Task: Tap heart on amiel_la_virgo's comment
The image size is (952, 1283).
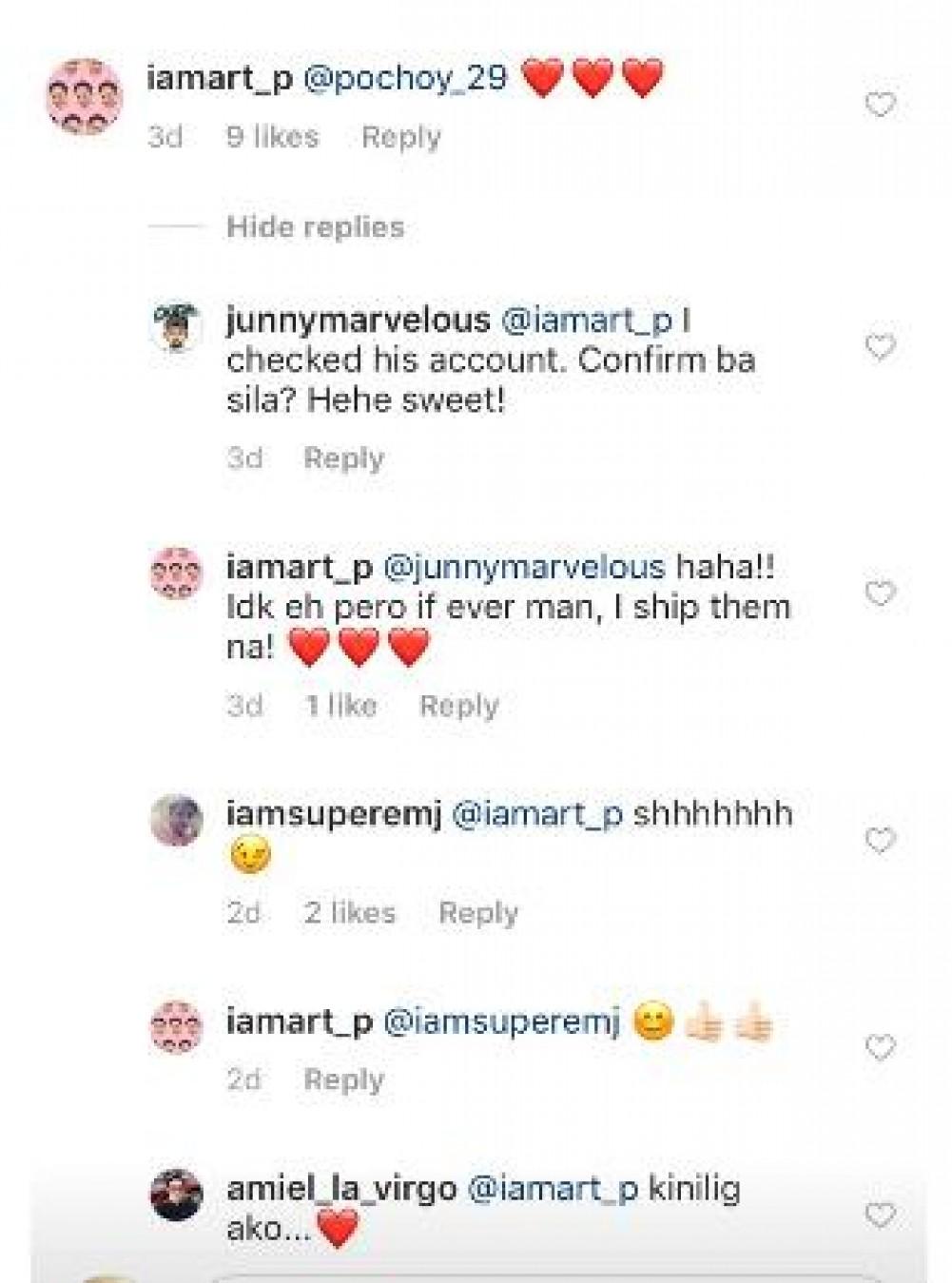Action: point(880,1215)
